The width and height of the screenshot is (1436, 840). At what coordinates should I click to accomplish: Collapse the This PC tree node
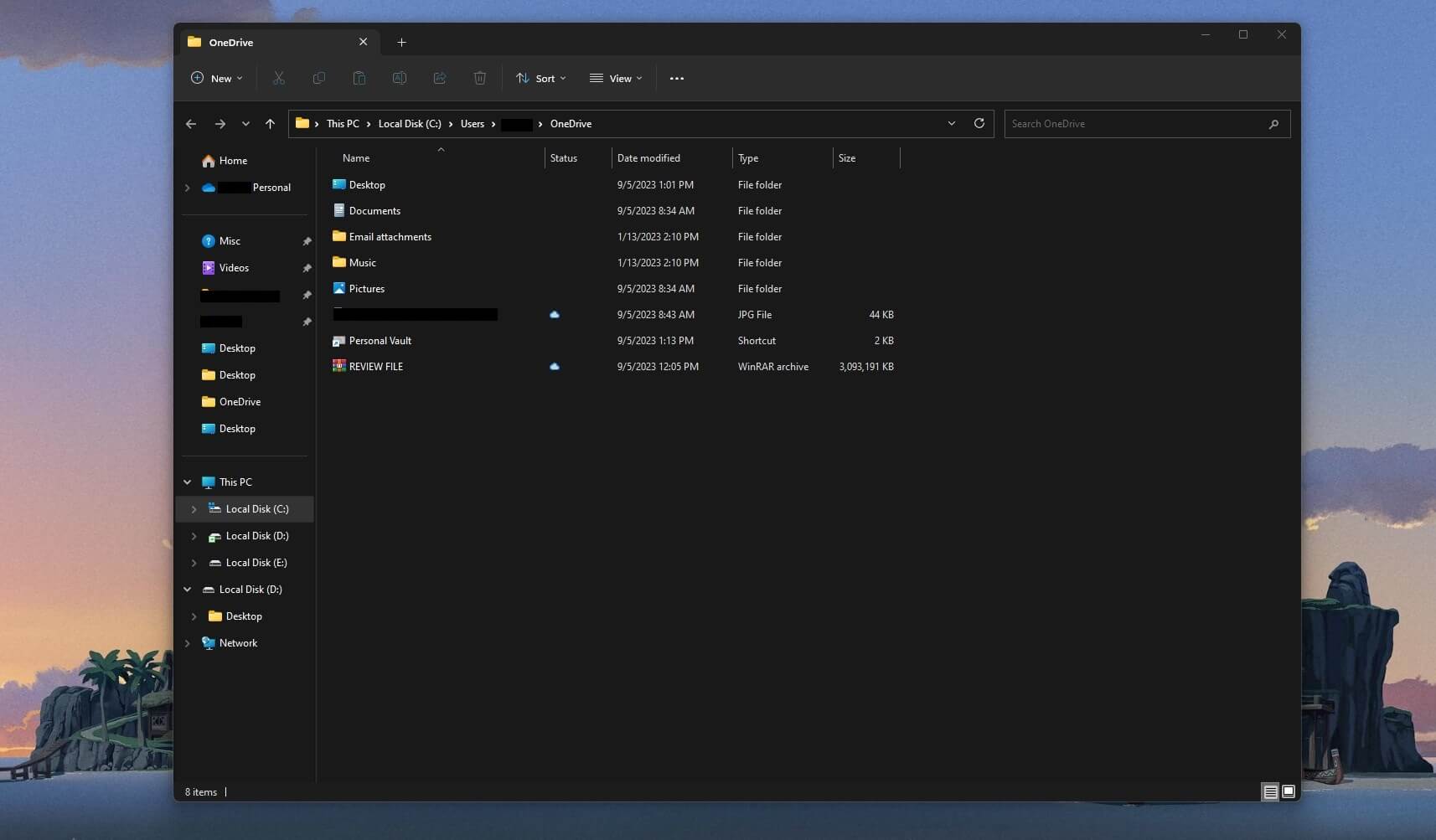tap(188, 482)
